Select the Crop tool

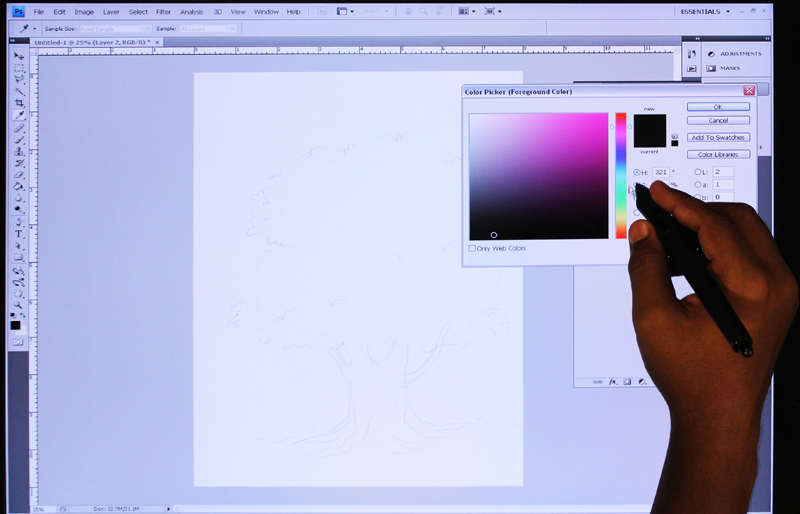coord(19,104)
